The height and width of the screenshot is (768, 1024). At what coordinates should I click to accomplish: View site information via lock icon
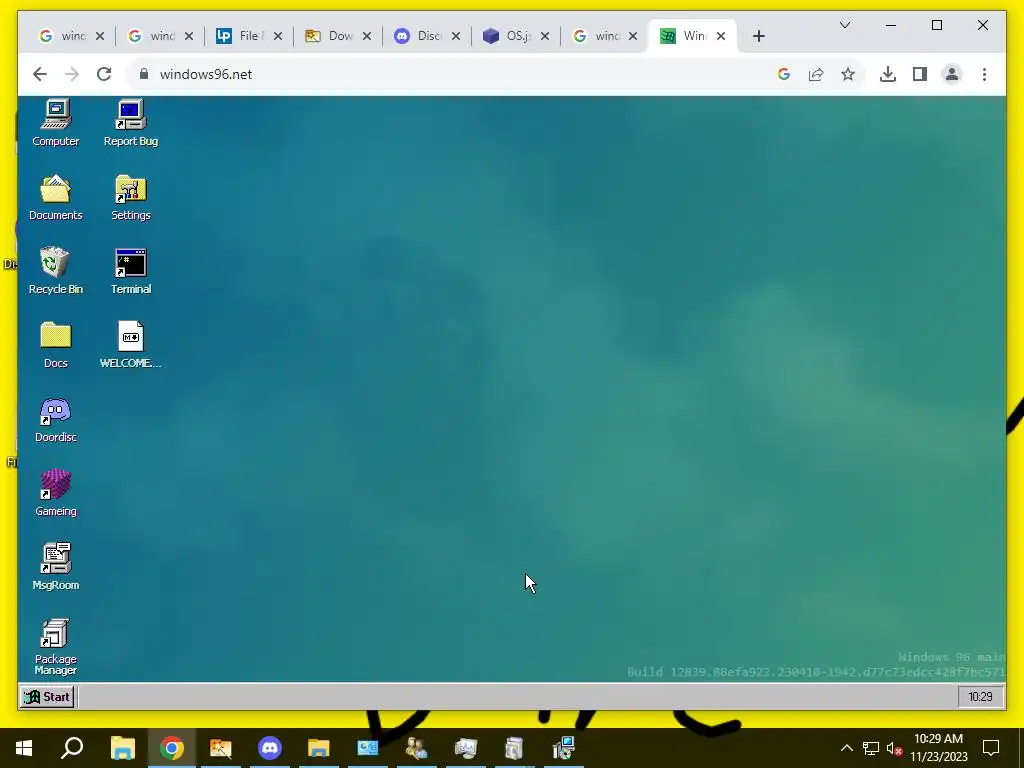click(144, 74)
